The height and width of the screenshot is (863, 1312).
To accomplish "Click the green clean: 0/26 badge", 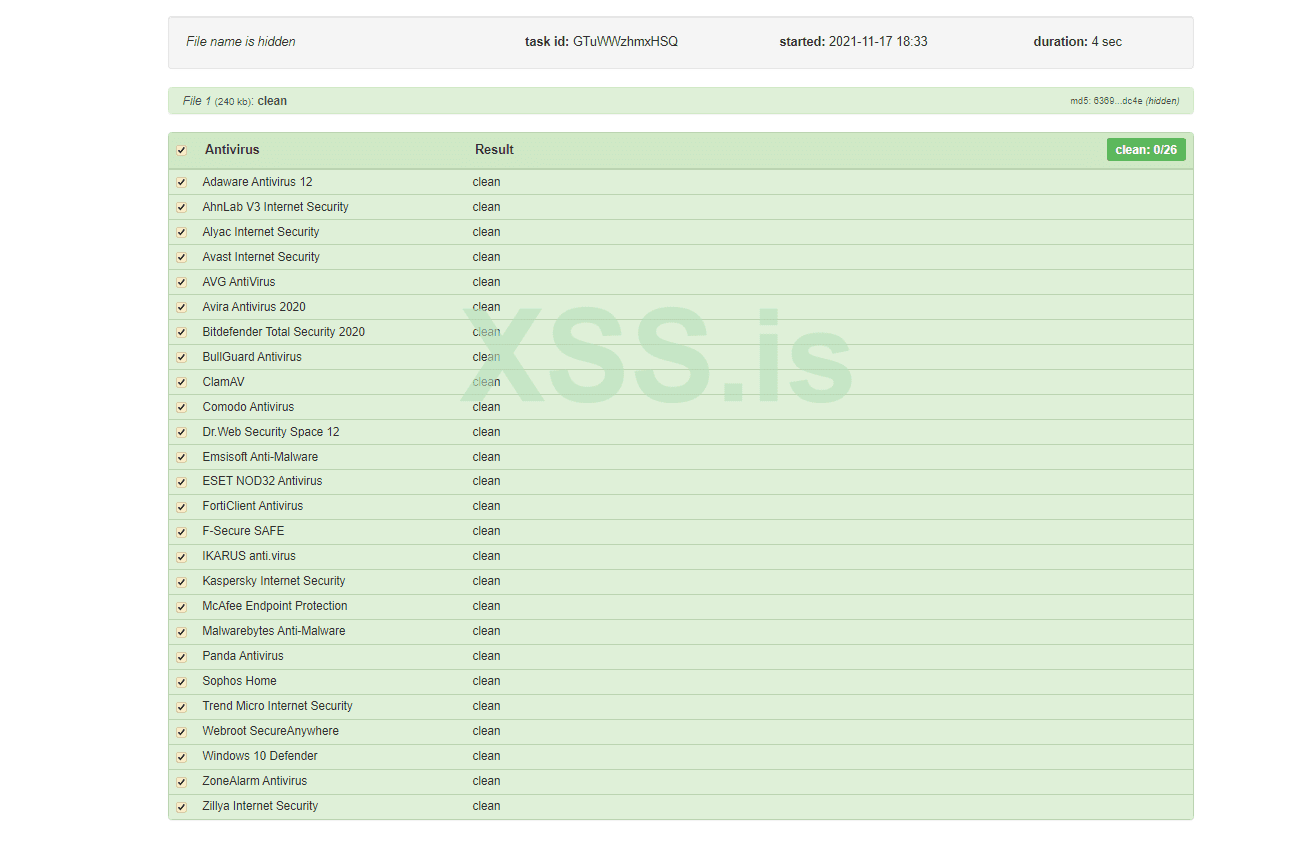I will tap(1146, 150).
